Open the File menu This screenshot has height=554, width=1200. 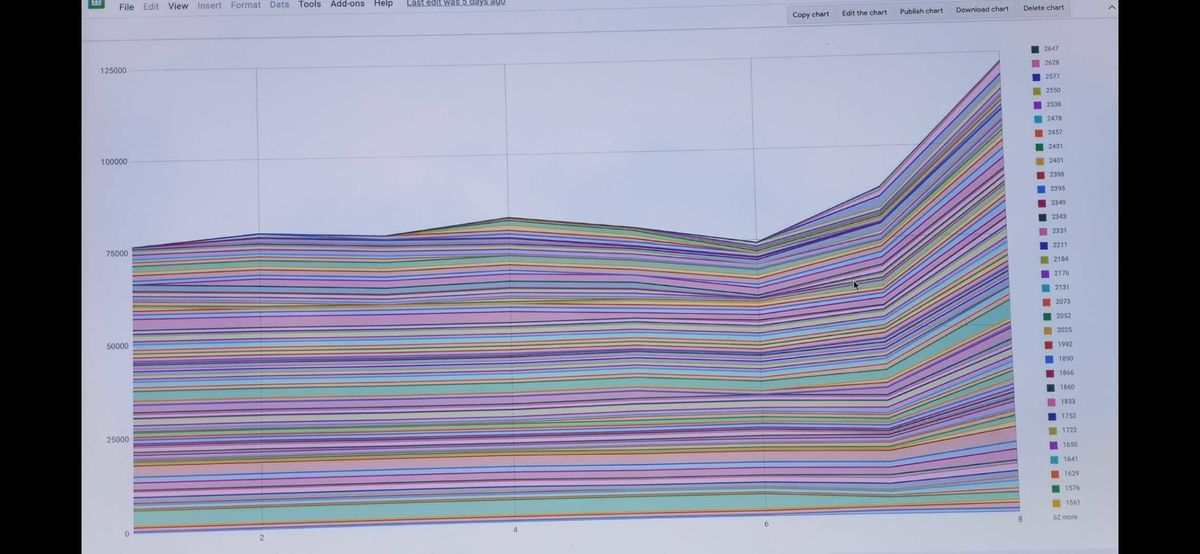(126, 6)
